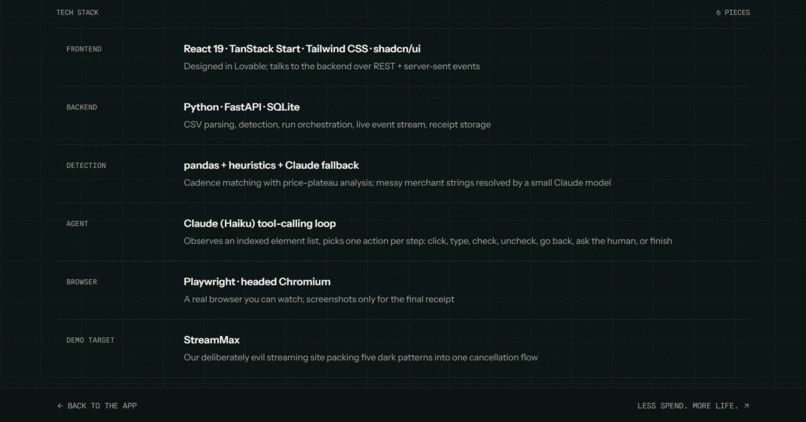The image size is (806, 422).
Task: Click the left arrow icon beside Back to the App
Action: [x=60, y=406]
